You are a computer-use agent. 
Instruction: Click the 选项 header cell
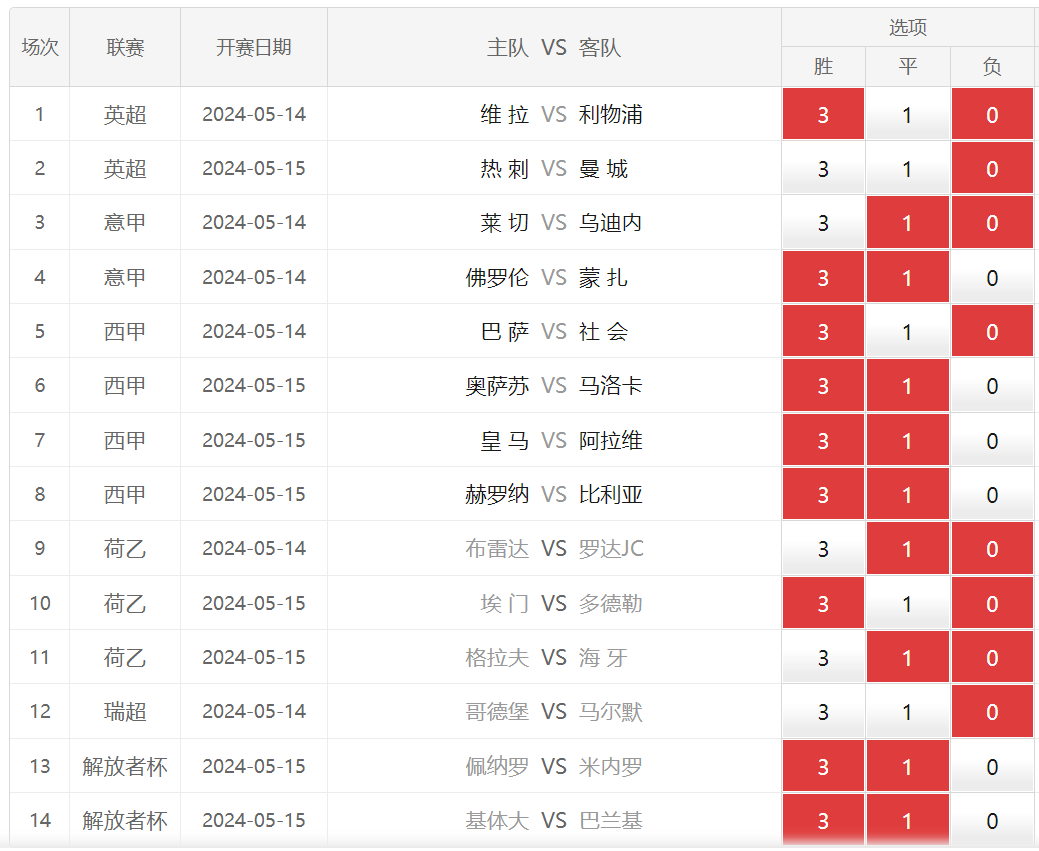tap(908, 27)
